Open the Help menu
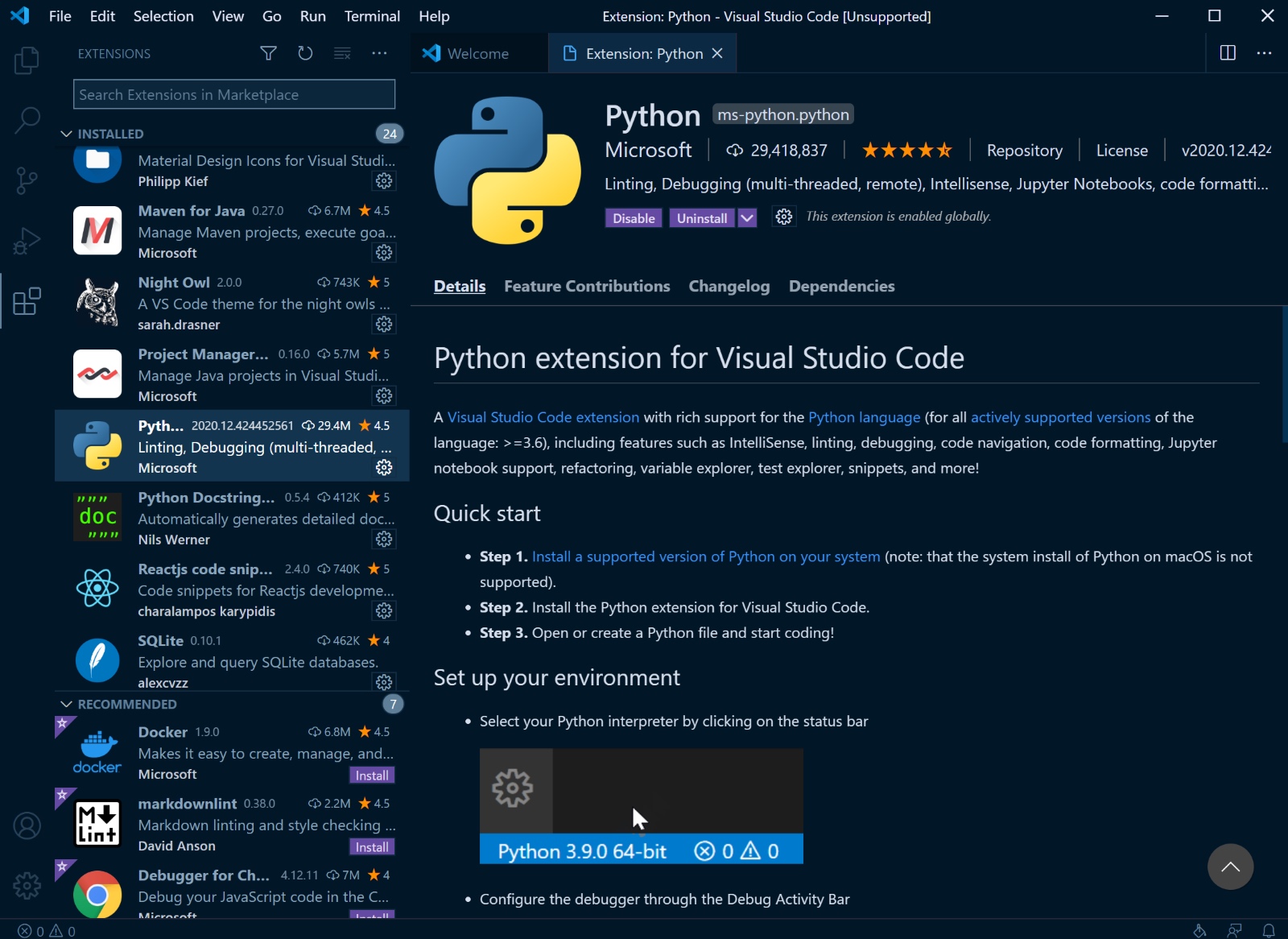This screenshot has height=939, width=1288. click(x=434, y=16)
